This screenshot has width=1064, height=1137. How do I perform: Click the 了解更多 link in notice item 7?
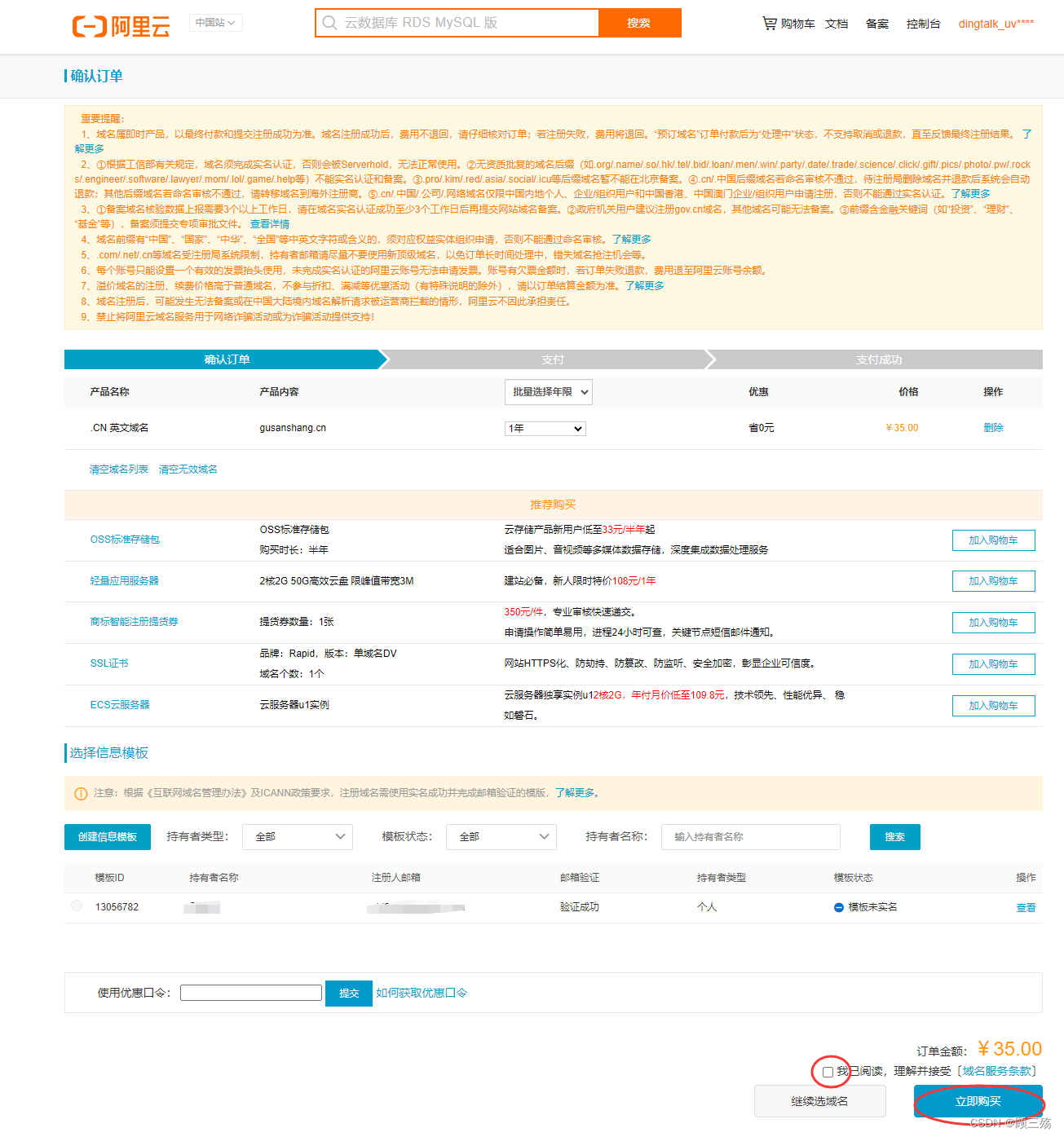645,286
